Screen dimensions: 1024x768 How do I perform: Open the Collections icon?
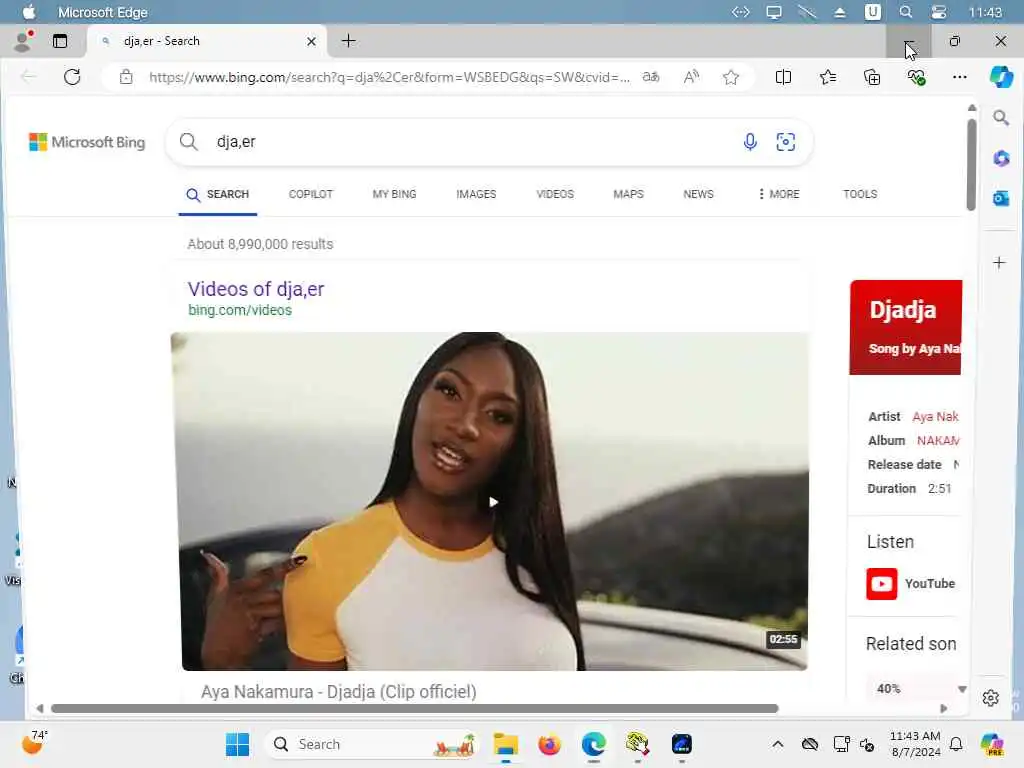click(x=872, y=77)
